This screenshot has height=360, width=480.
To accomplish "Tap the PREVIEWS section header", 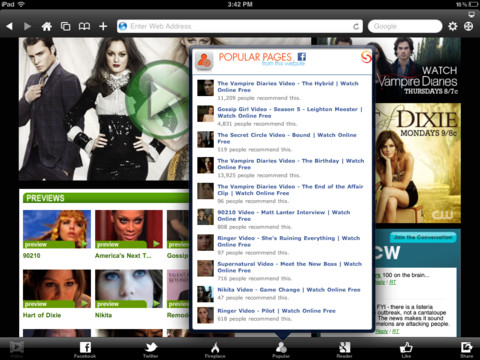I will 106,198.
